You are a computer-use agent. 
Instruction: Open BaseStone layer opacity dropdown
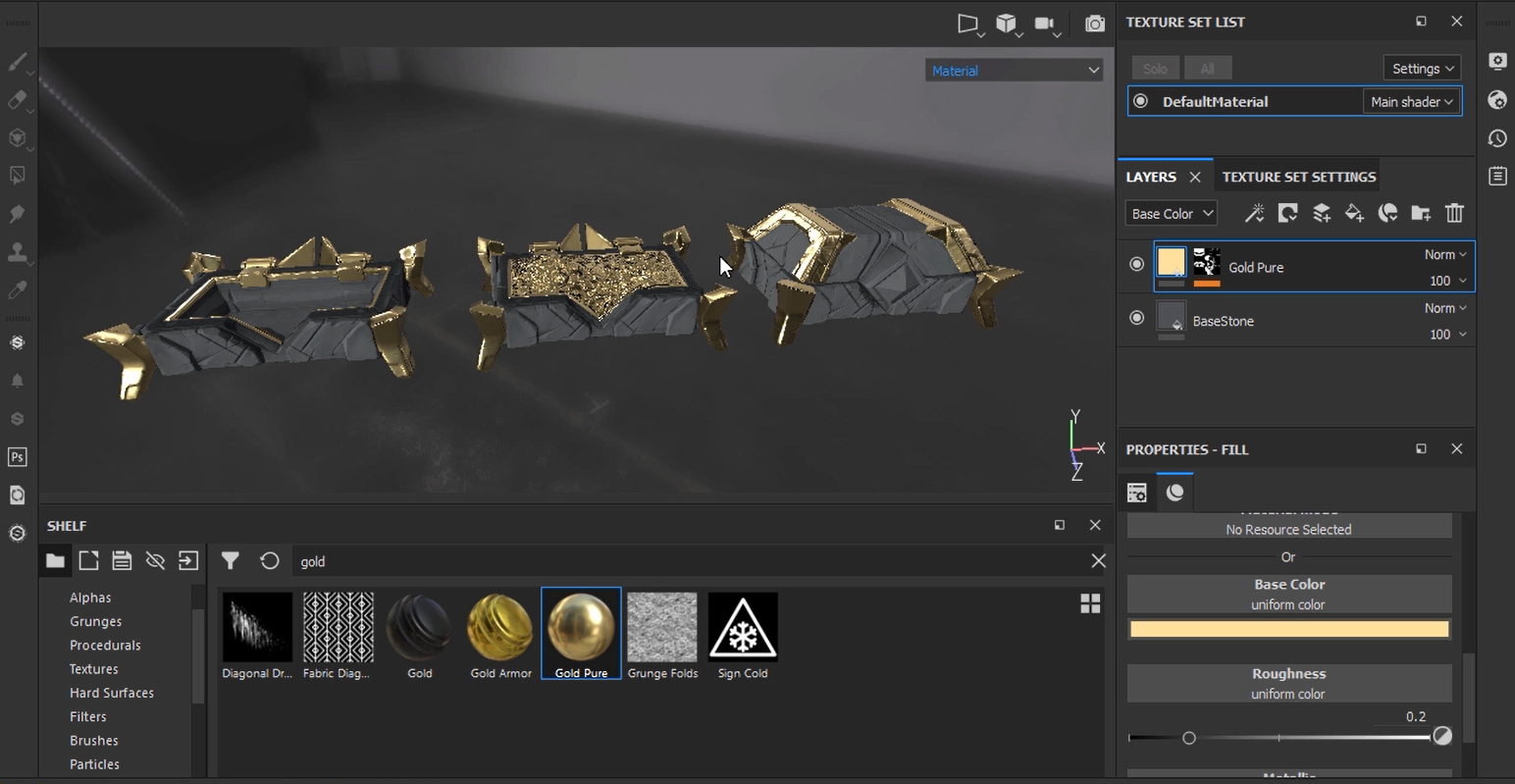pos(1448,335)
